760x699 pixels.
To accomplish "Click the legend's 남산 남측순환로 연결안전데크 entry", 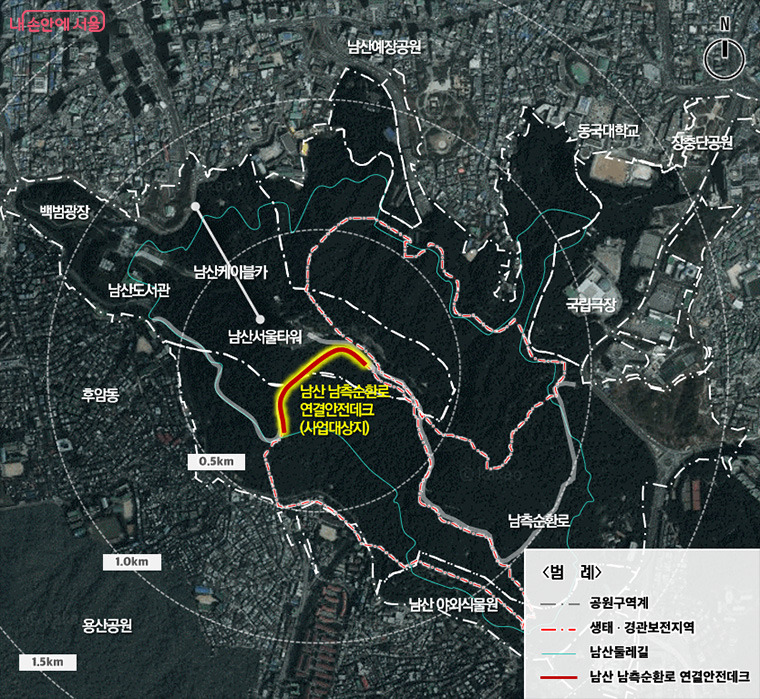I will coord(669,677).
